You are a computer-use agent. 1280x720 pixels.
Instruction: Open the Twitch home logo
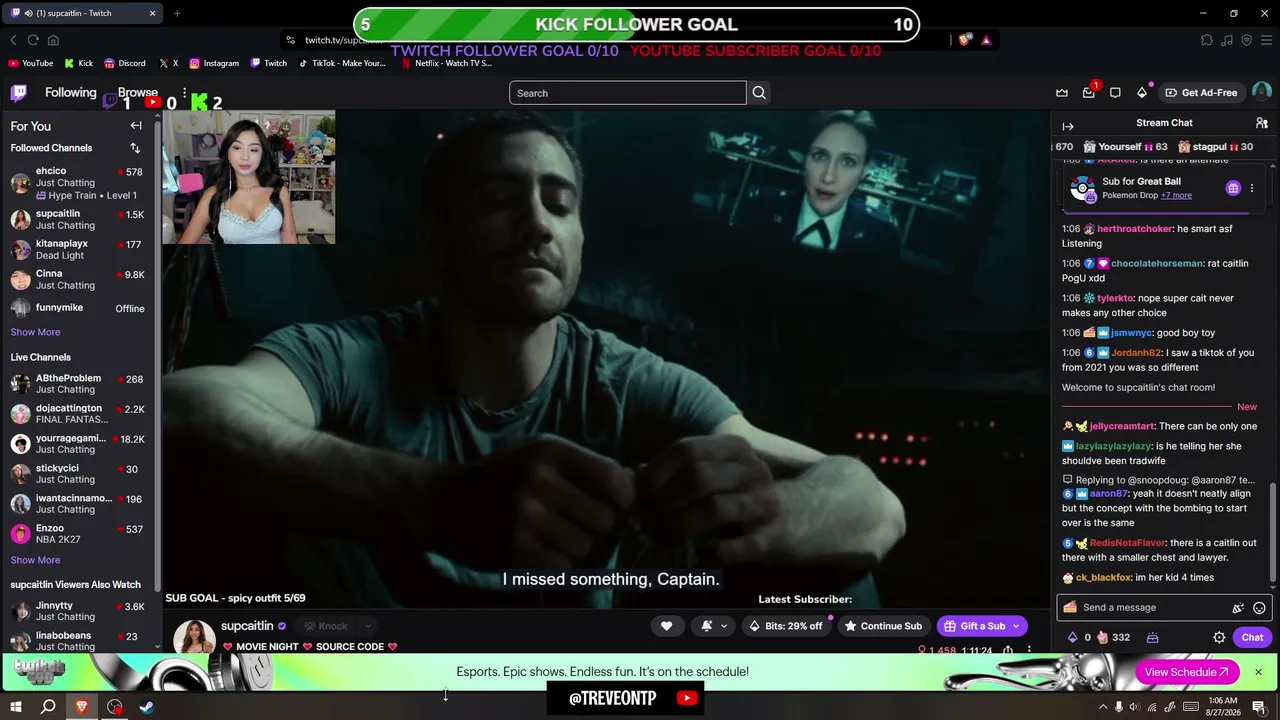click(18, 93)
